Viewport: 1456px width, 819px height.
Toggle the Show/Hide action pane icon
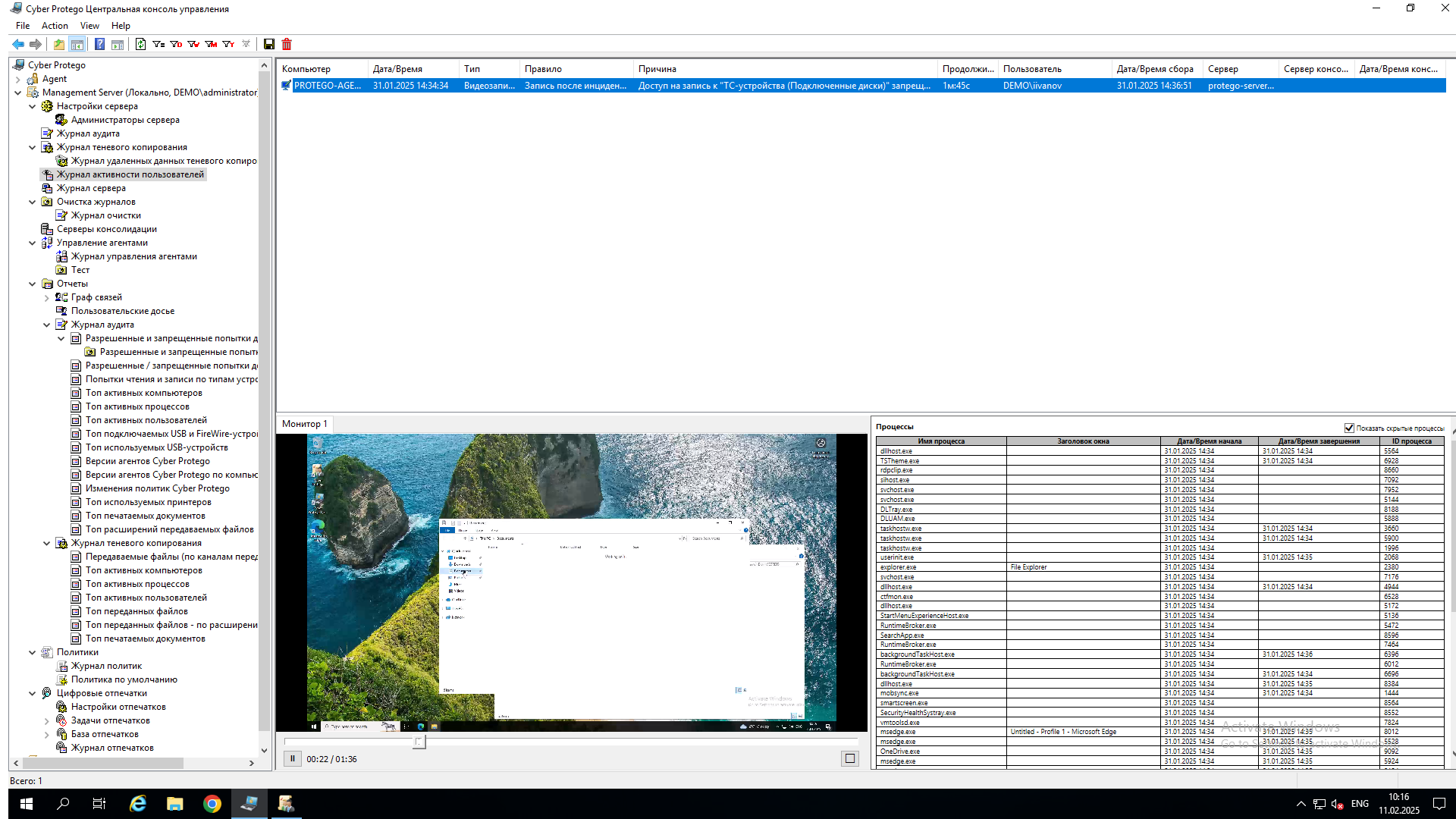tap(118, 44)
